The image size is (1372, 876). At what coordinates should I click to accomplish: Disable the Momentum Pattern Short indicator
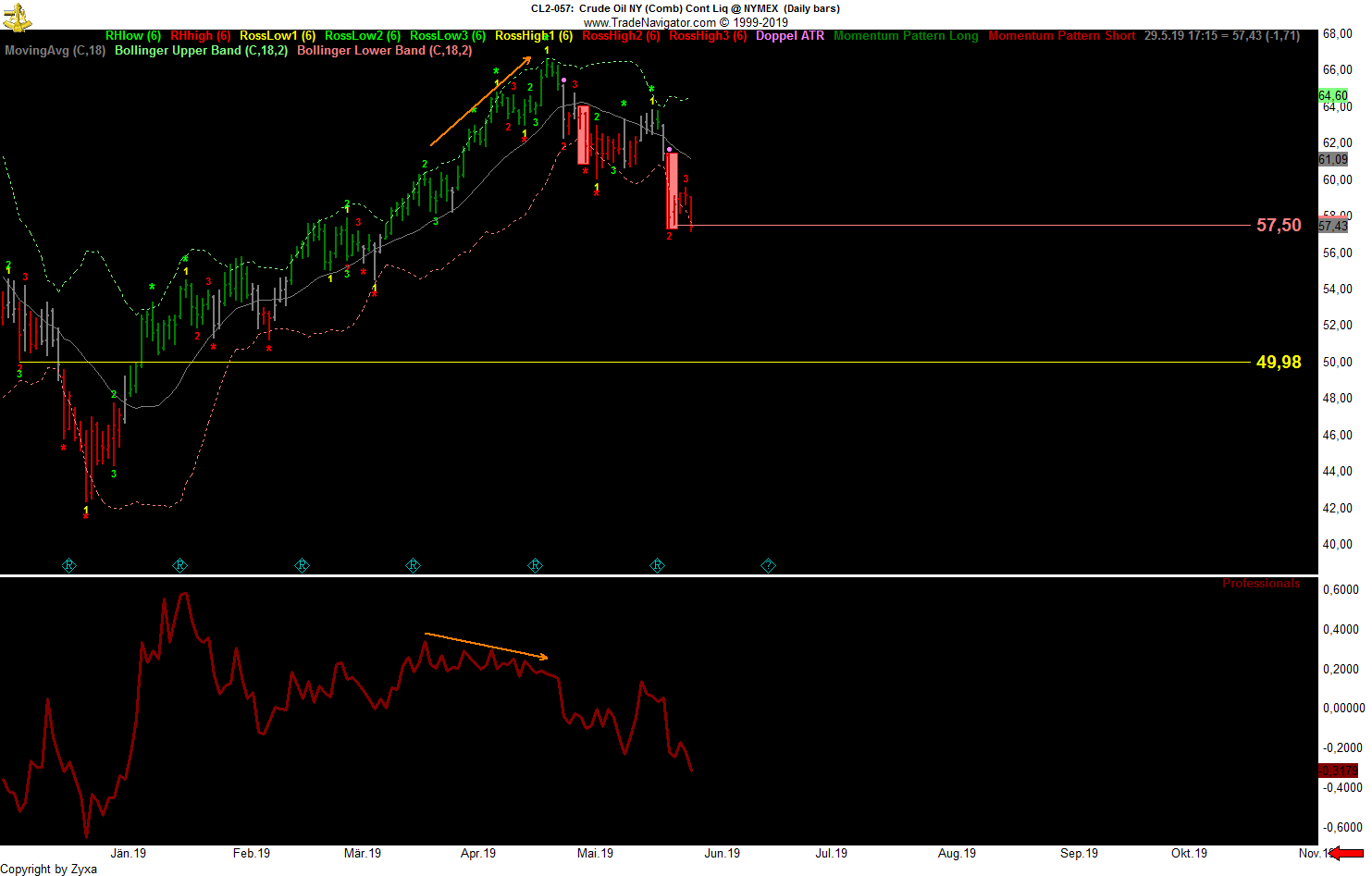pos(1062,36)
